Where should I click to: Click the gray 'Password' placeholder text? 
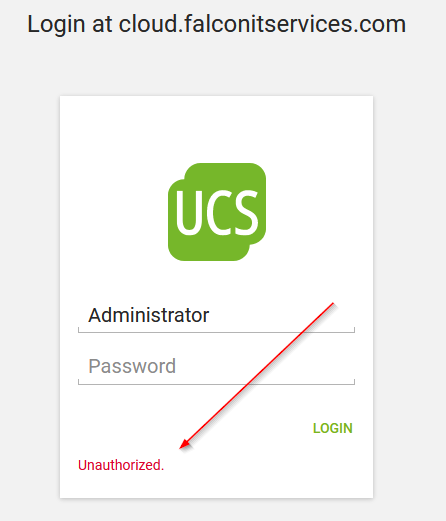(x=132, y=366)
